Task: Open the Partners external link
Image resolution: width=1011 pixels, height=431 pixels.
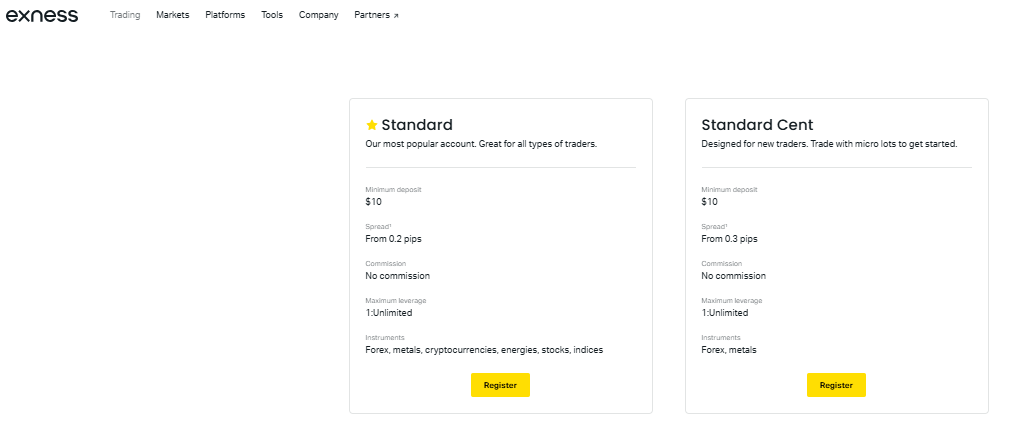Action: coord(377,15)
